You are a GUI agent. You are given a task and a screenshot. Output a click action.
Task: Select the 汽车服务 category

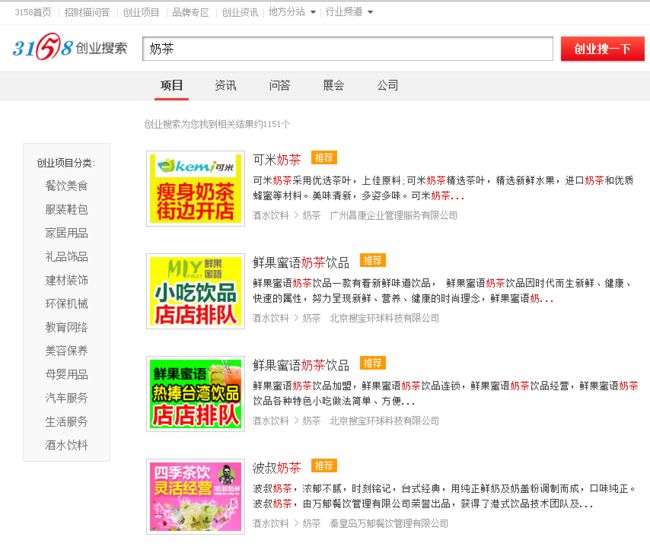[x=66, y=398]
